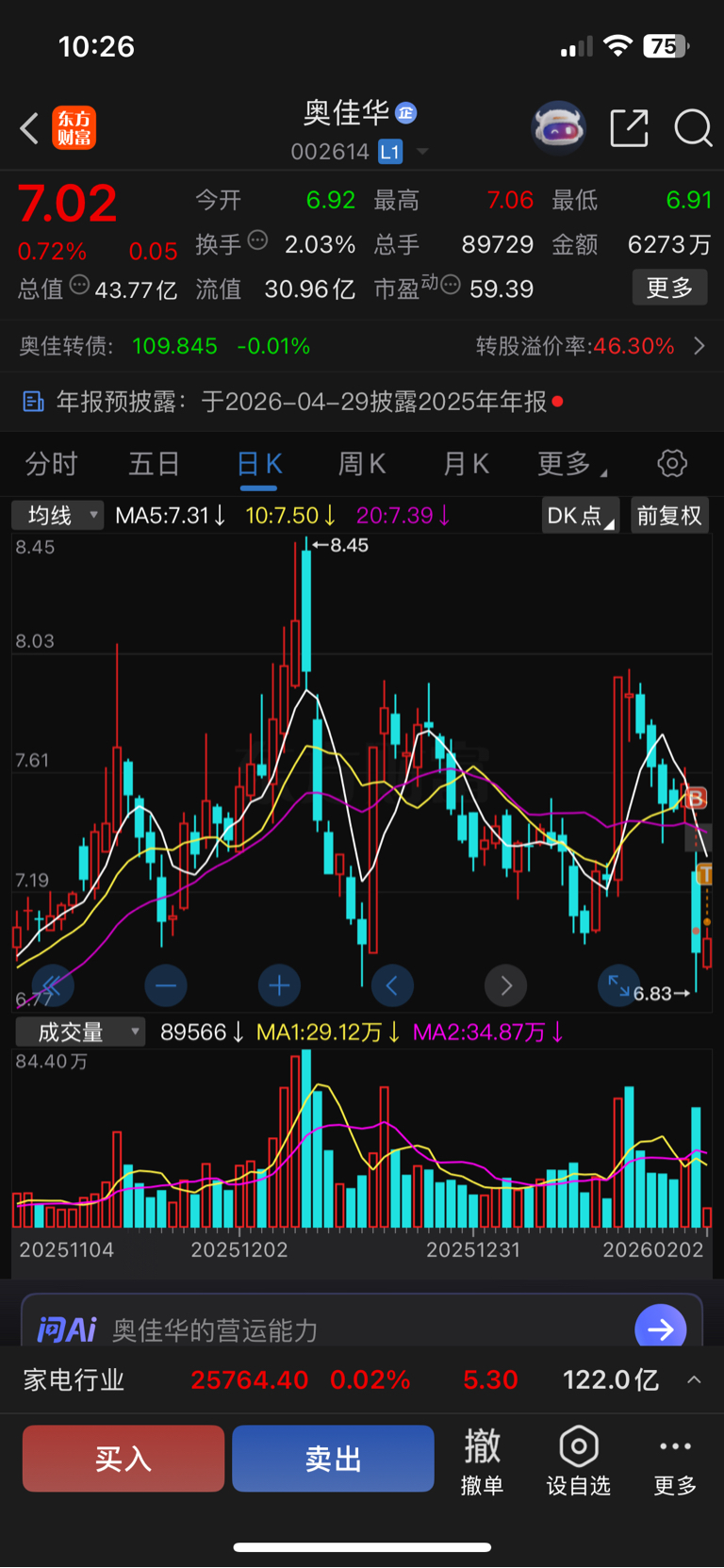Open the 东方财富 logo icon
Viewport: 724px width, 1568px height.
pos(74,128)
